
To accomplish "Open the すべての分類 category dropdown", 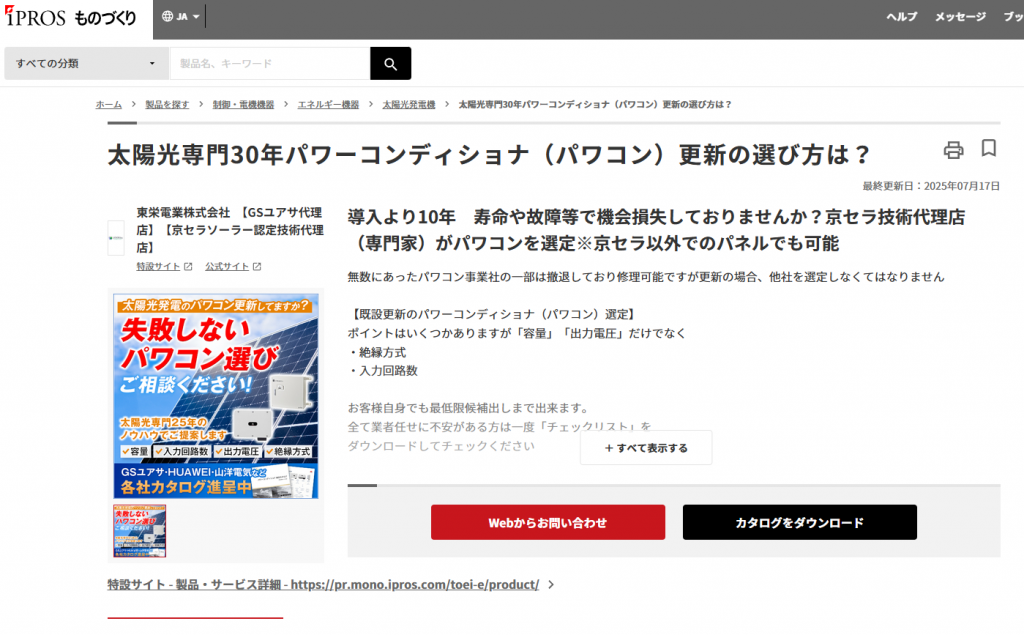I will point(86,63).
